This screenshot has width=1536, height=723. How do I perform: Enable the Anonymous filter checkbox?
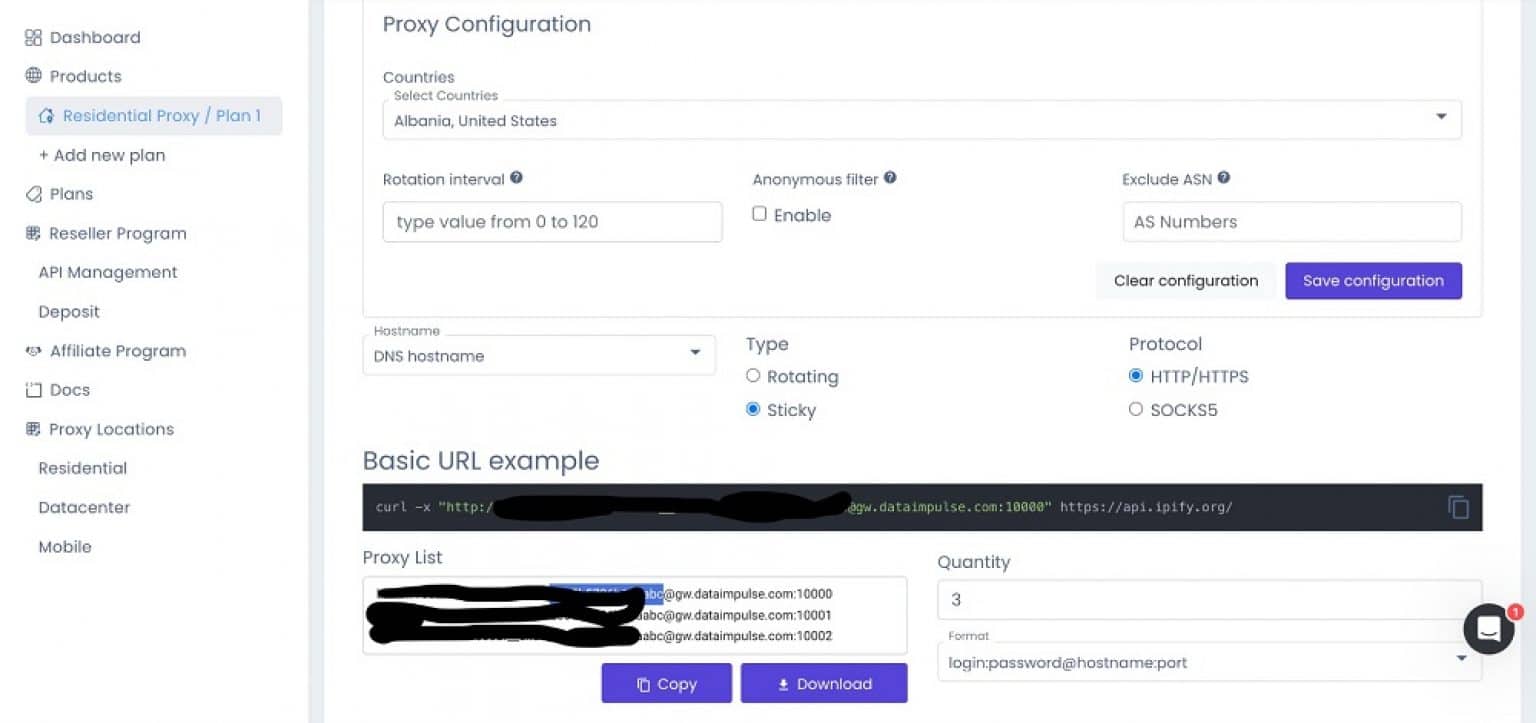tap(759, 214)
